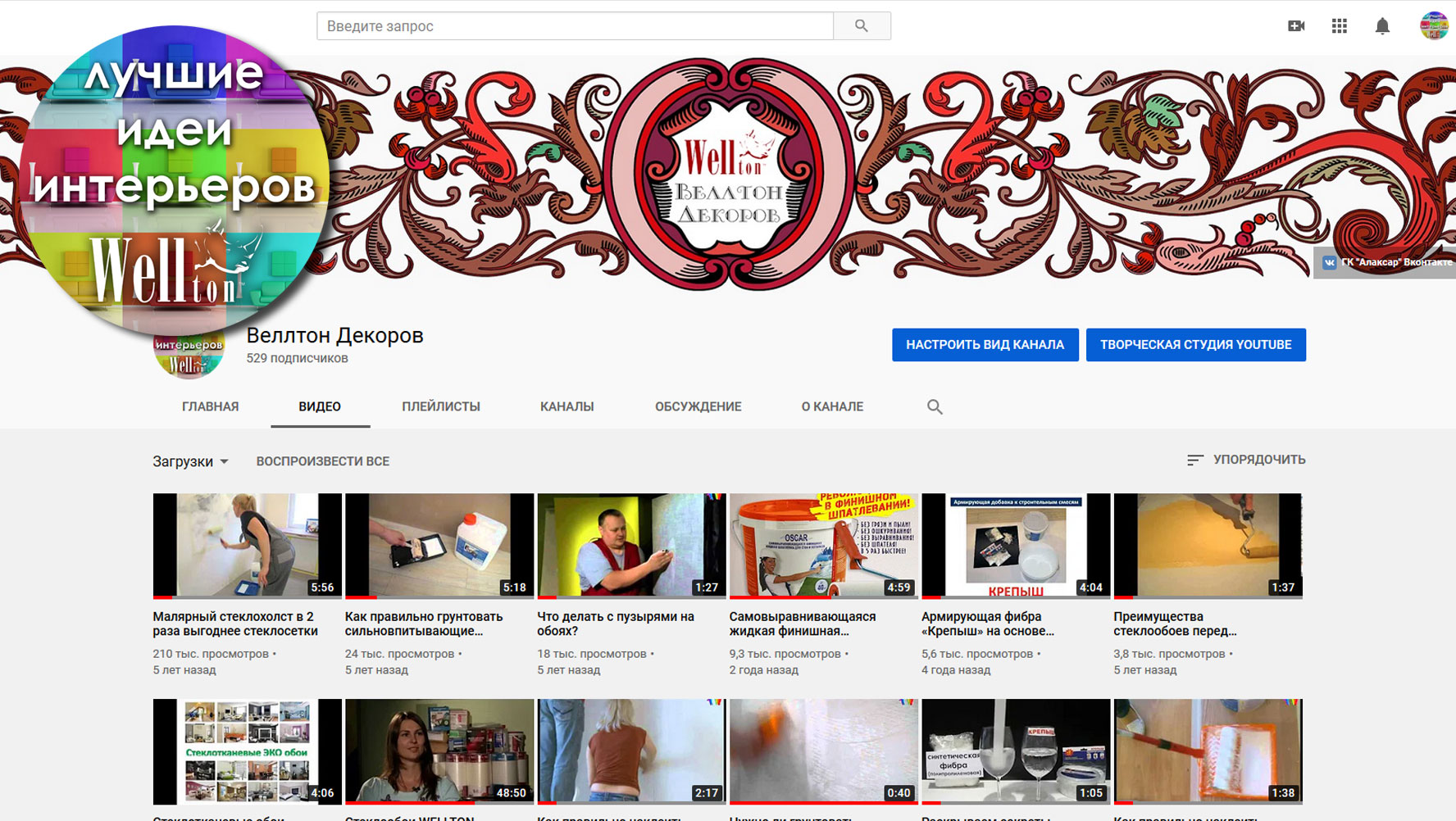Click title Малярный стеклохолст в 2 раза выгоднее
The width and height of the screenshot is (1456, 821).
pyautogui.click(x=235, y=624)
